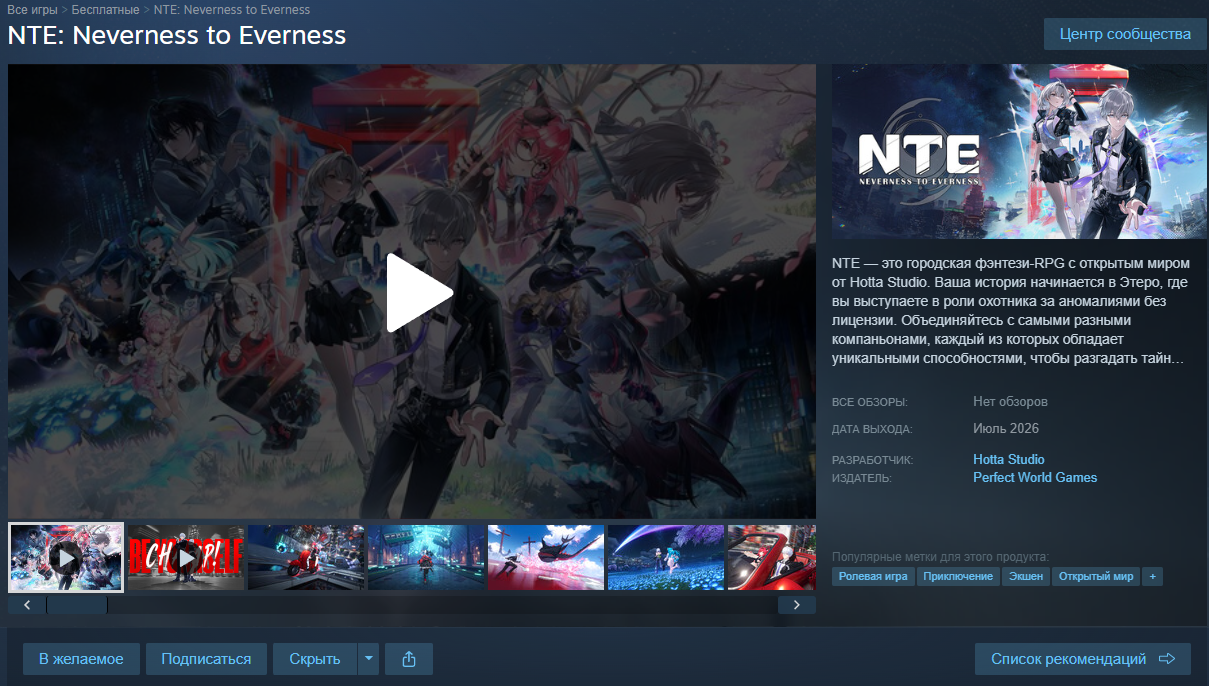Click the Июль 2026 release date

[1006, 429]
